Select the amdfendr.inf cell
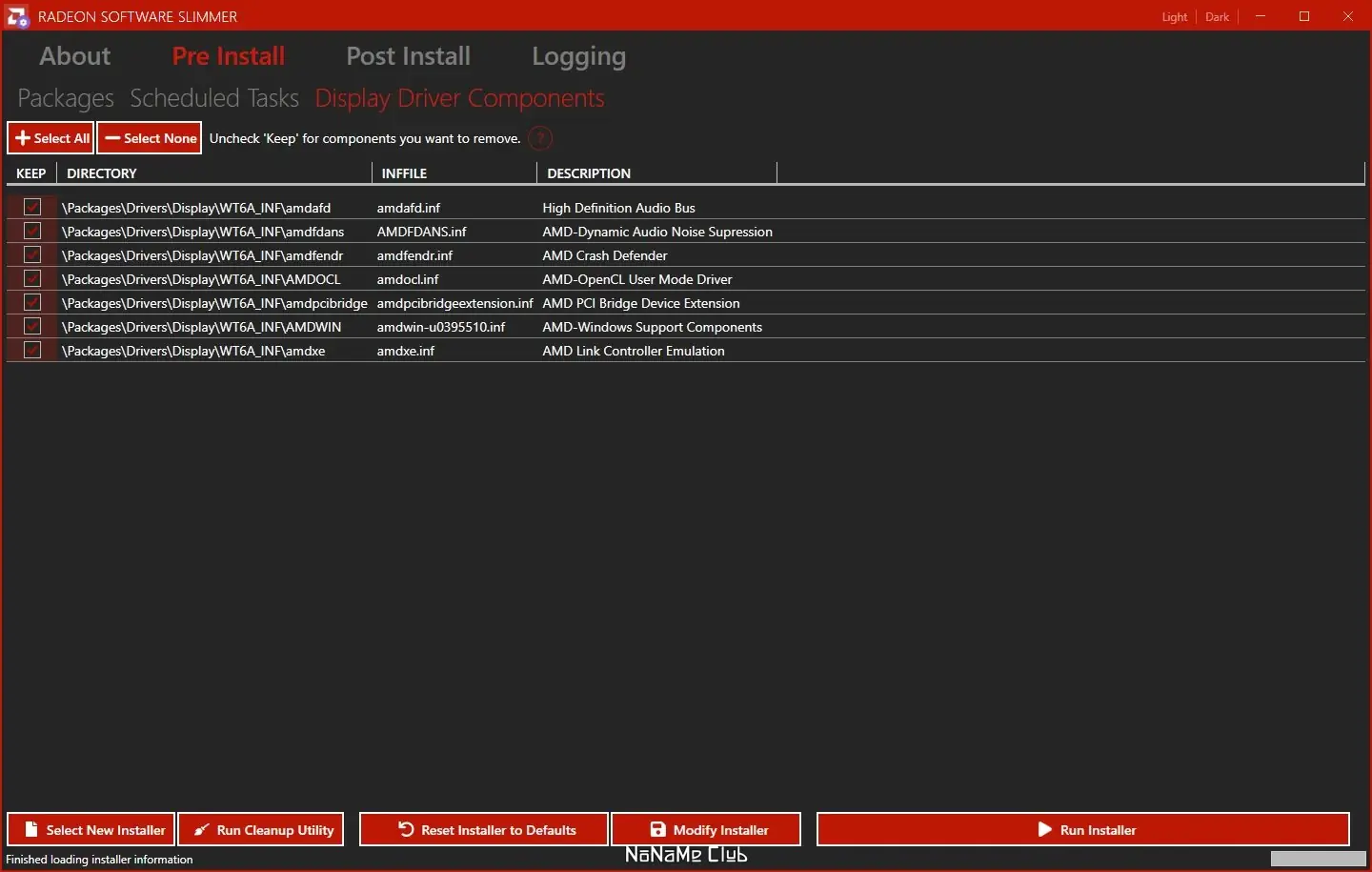The height and width of the screenshot is (872, 1372). point(414,255)
